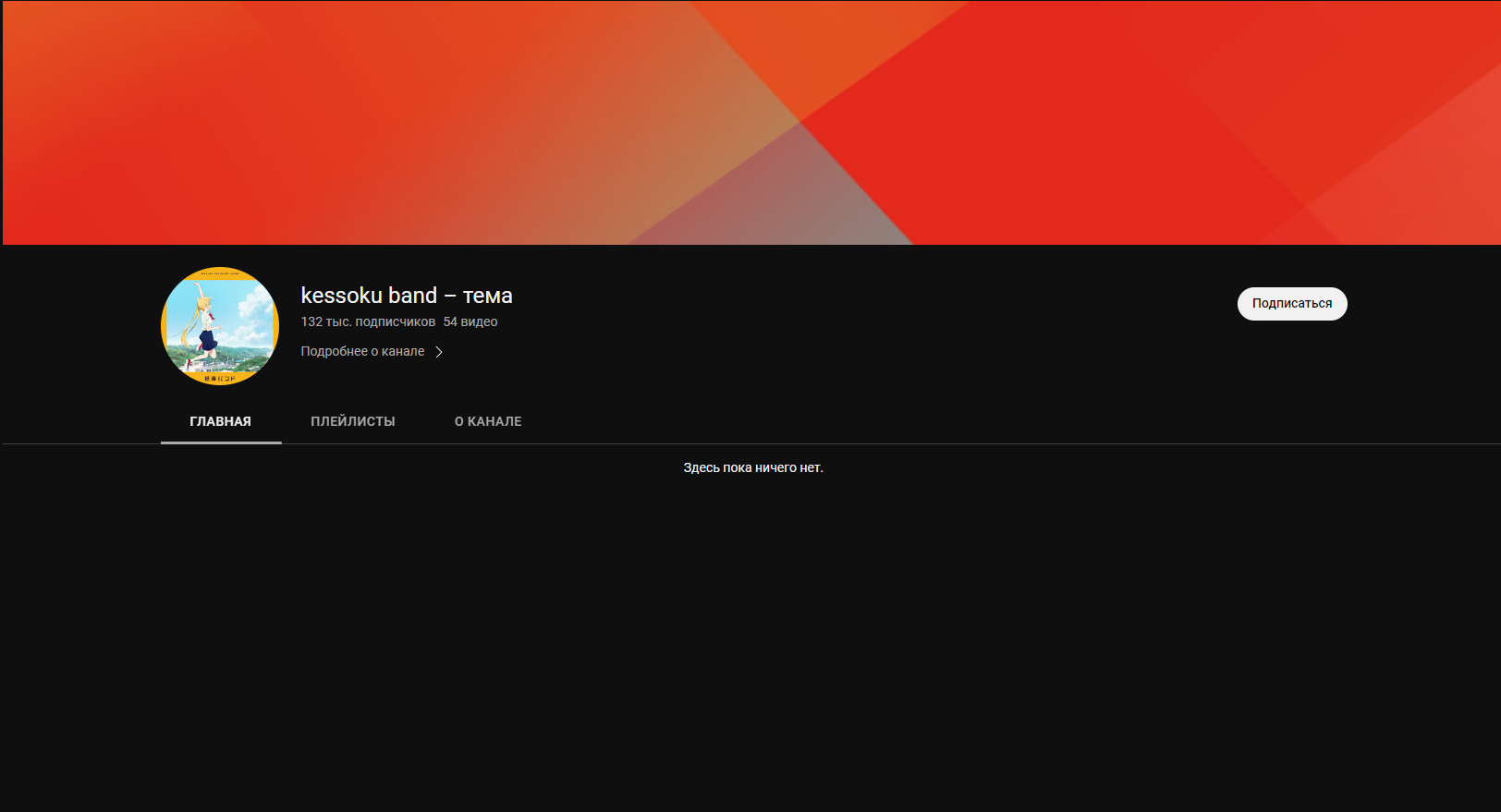The image size is (1501, 812).
Task: Click the channel title kessoku band – тема
Action: (x=406, y=296)
